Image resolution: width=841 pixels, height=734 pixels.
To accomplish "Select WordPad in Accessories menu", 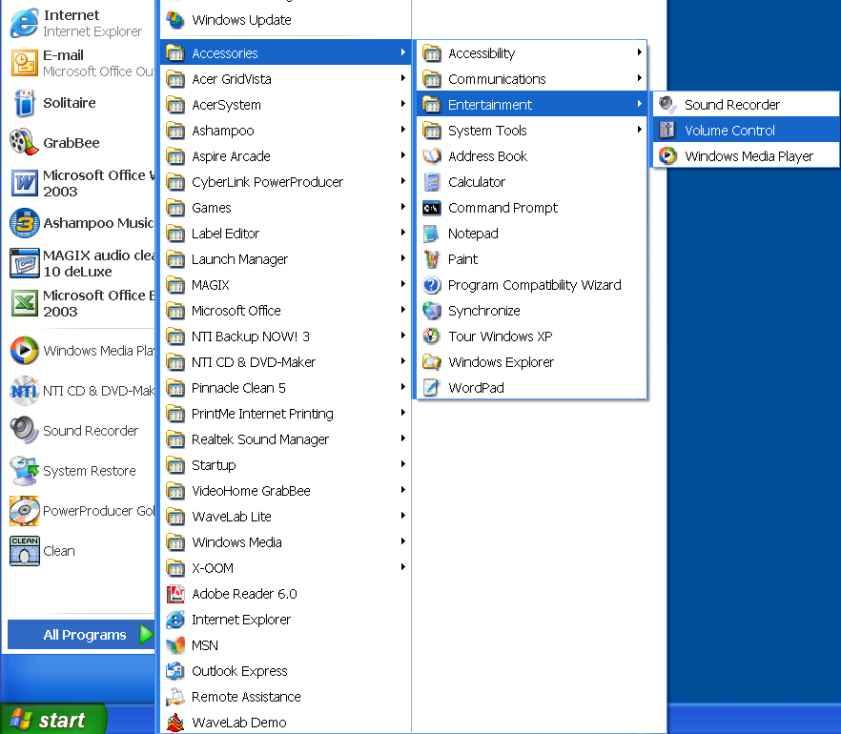I will pyautogui.click(x=475, y=388).
